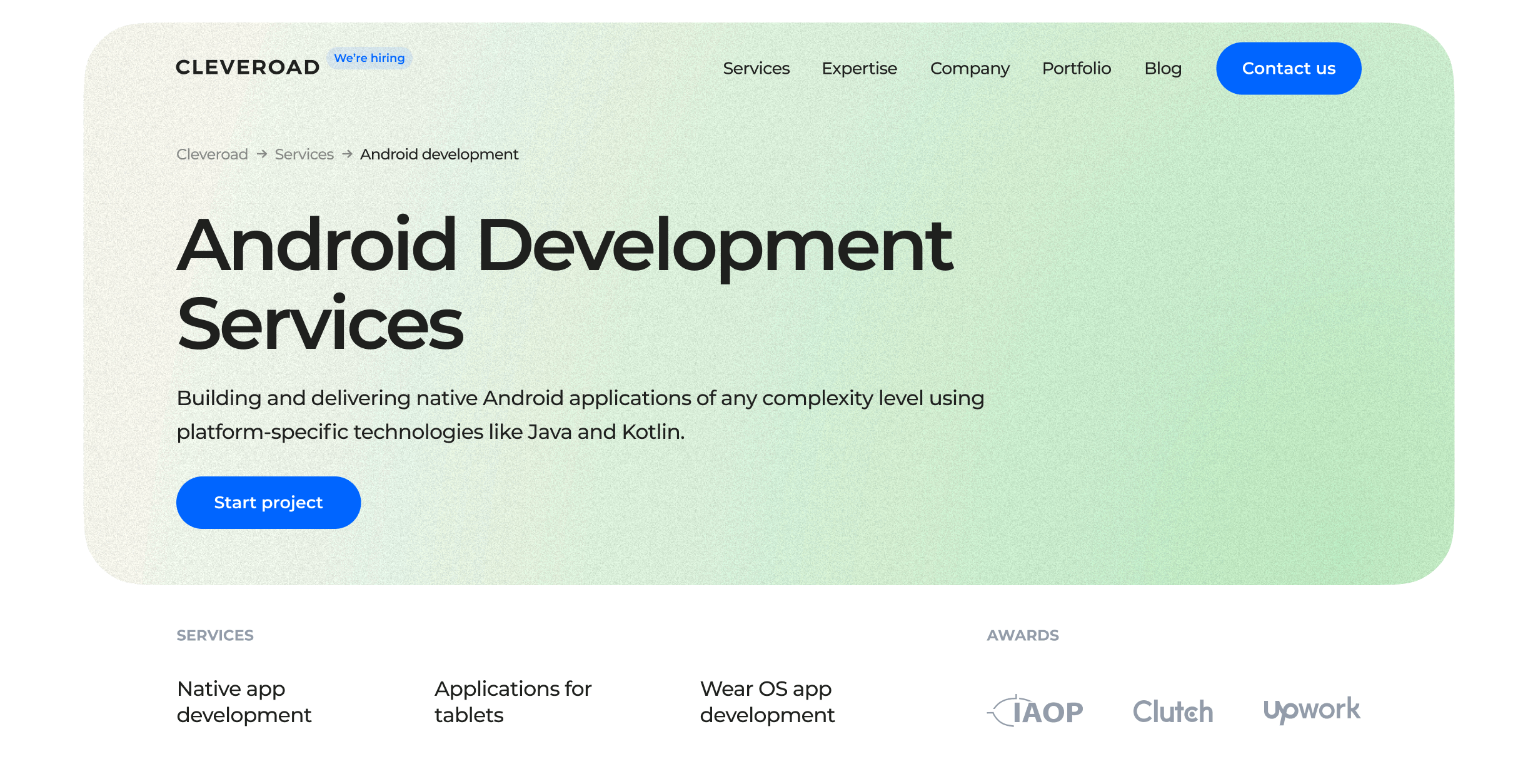Expand the Portfolio section from navigation

(x=1077, y=69)
